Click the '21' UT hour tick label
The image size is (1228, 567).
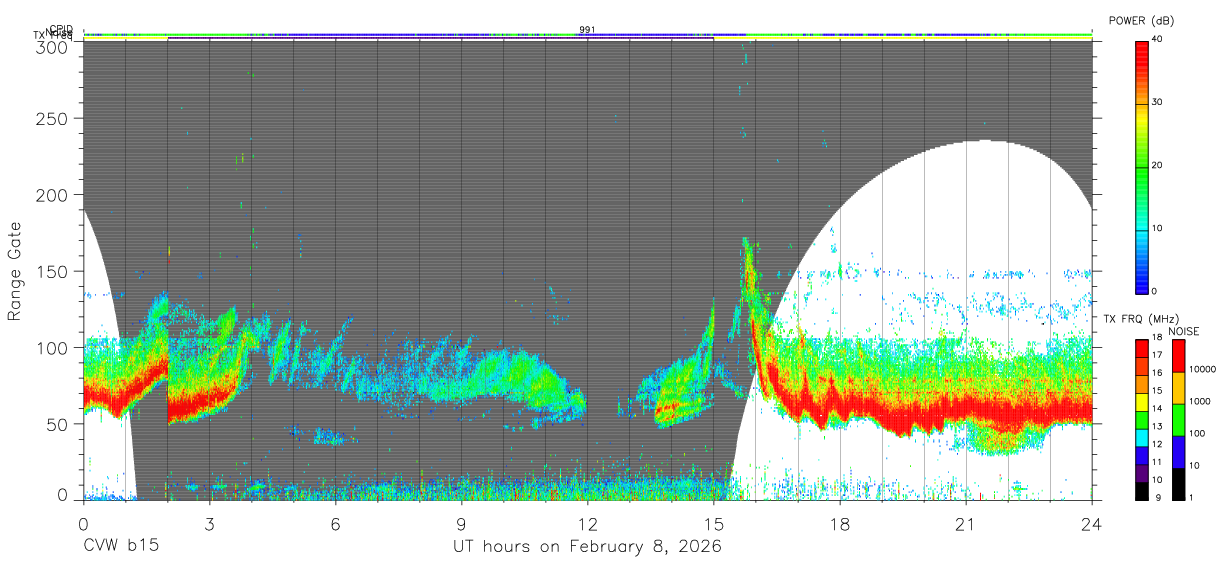click(x=966, y=524)
